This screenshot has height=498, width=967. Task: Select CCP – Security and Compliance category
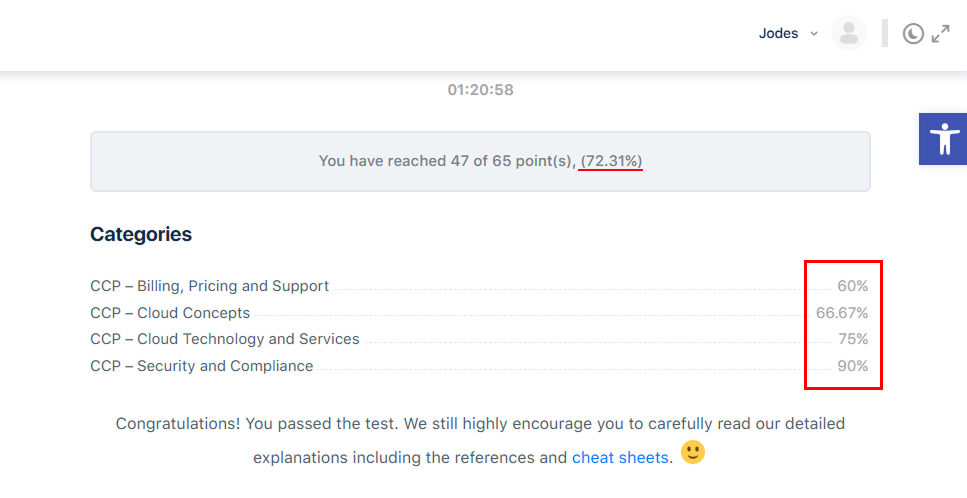(x=202, y=366)
